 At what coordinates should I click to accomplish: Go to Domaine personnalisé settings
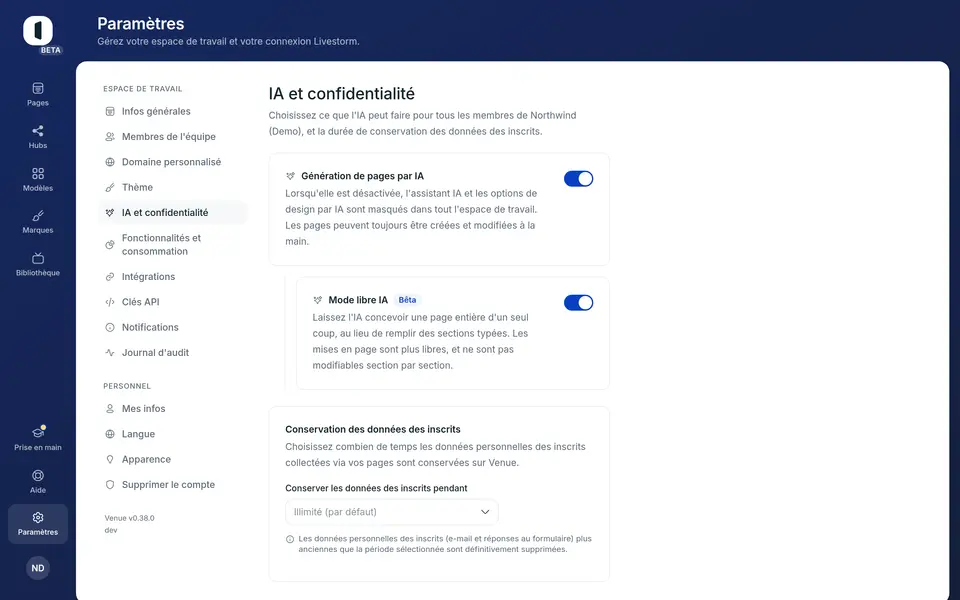(173, 162)
